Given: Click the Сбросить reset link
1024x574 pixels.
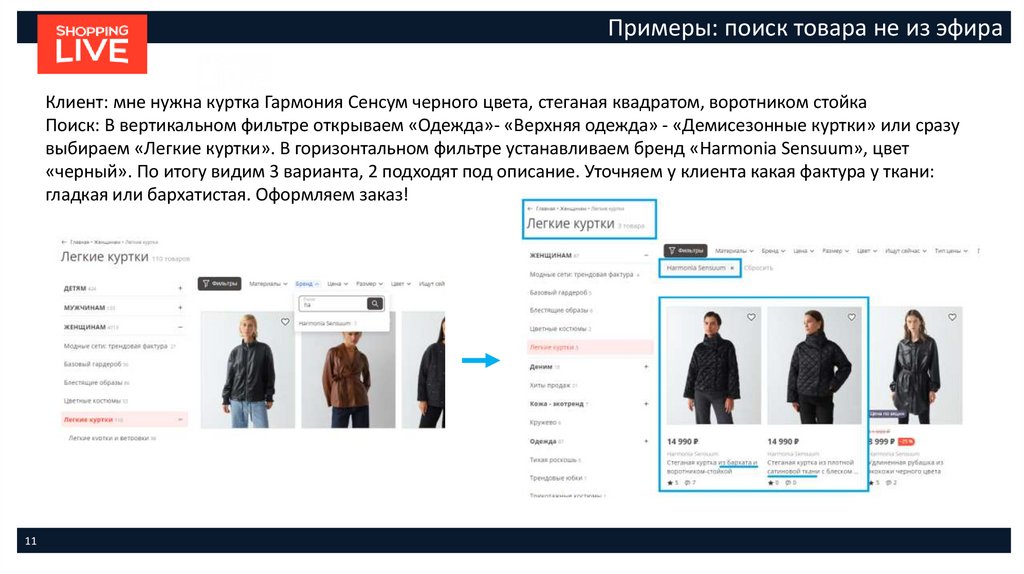Looking at the screenshot, I should pyautogui.click(x=758, y=268).
